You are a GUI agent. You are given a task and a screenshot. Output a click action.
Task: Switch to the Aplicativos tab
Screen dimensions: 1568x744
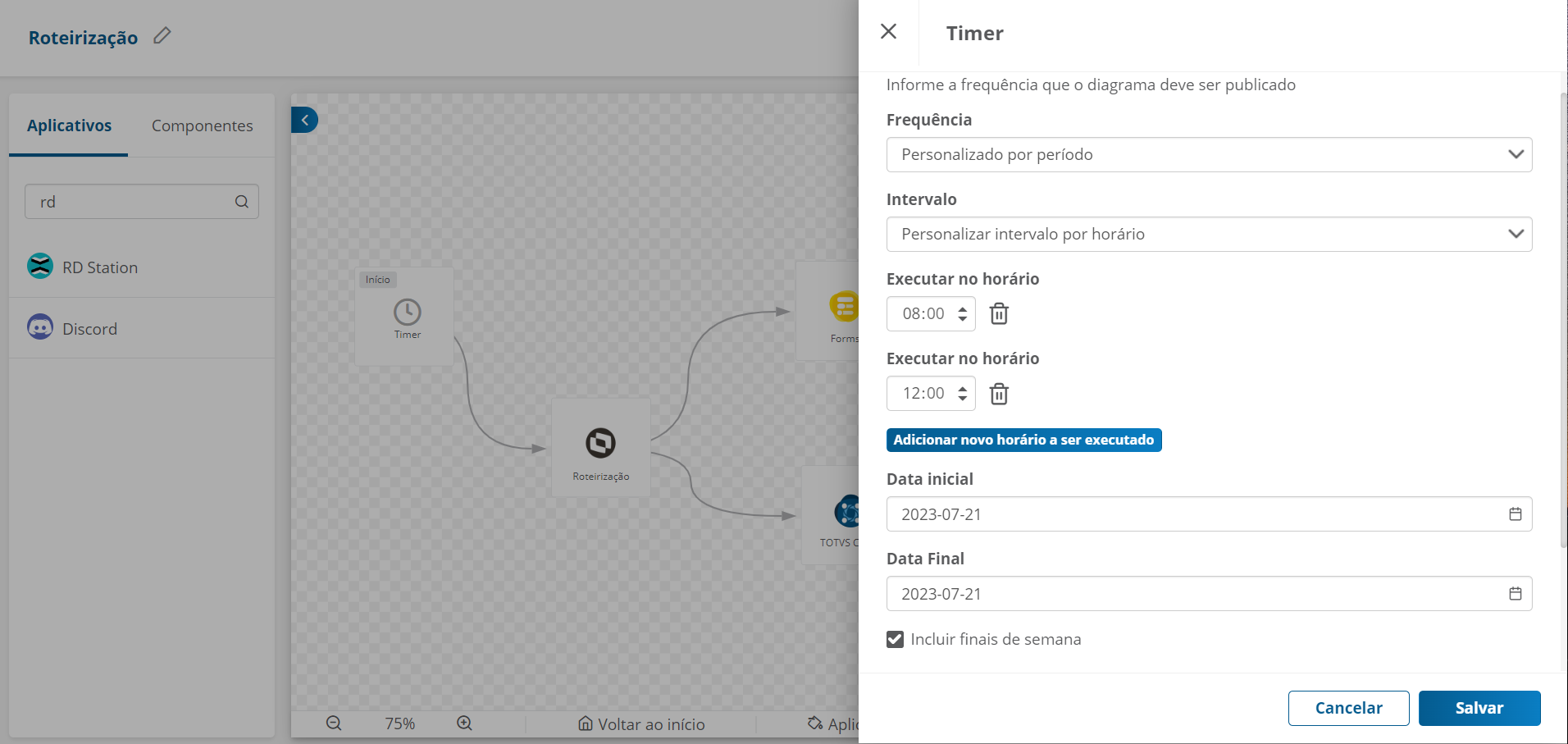point(69,126)
